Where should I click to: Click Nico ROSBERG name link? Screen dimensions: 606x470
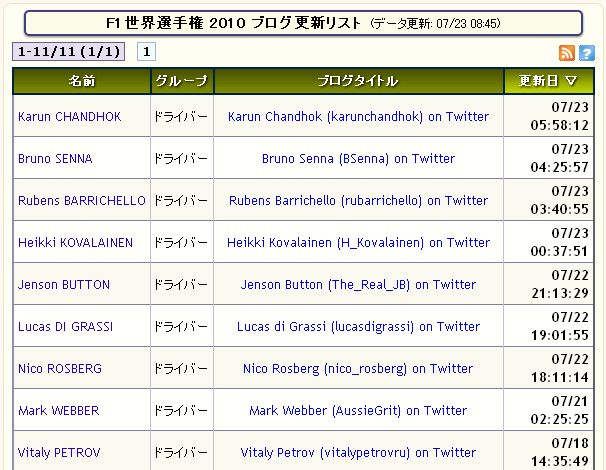pyautogui.click(x=60, y=369)
